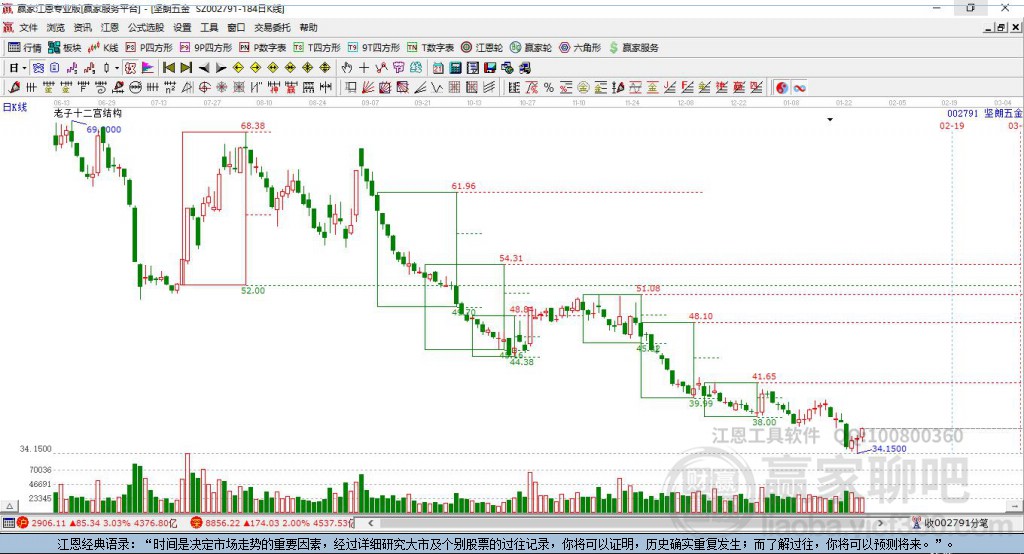Restore the inner child window
Viewport: 1024px width, 554px height.
pyautogui.click(x=1000, y=27)
